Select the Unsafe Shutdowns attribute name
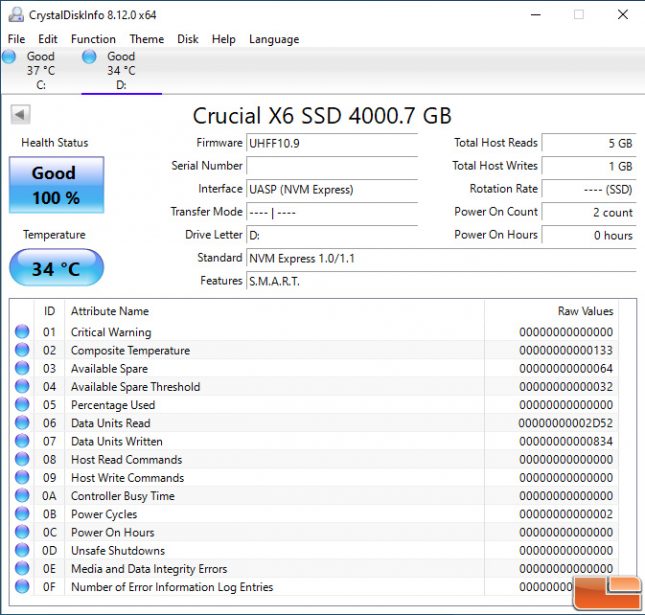 coord(118,550)
